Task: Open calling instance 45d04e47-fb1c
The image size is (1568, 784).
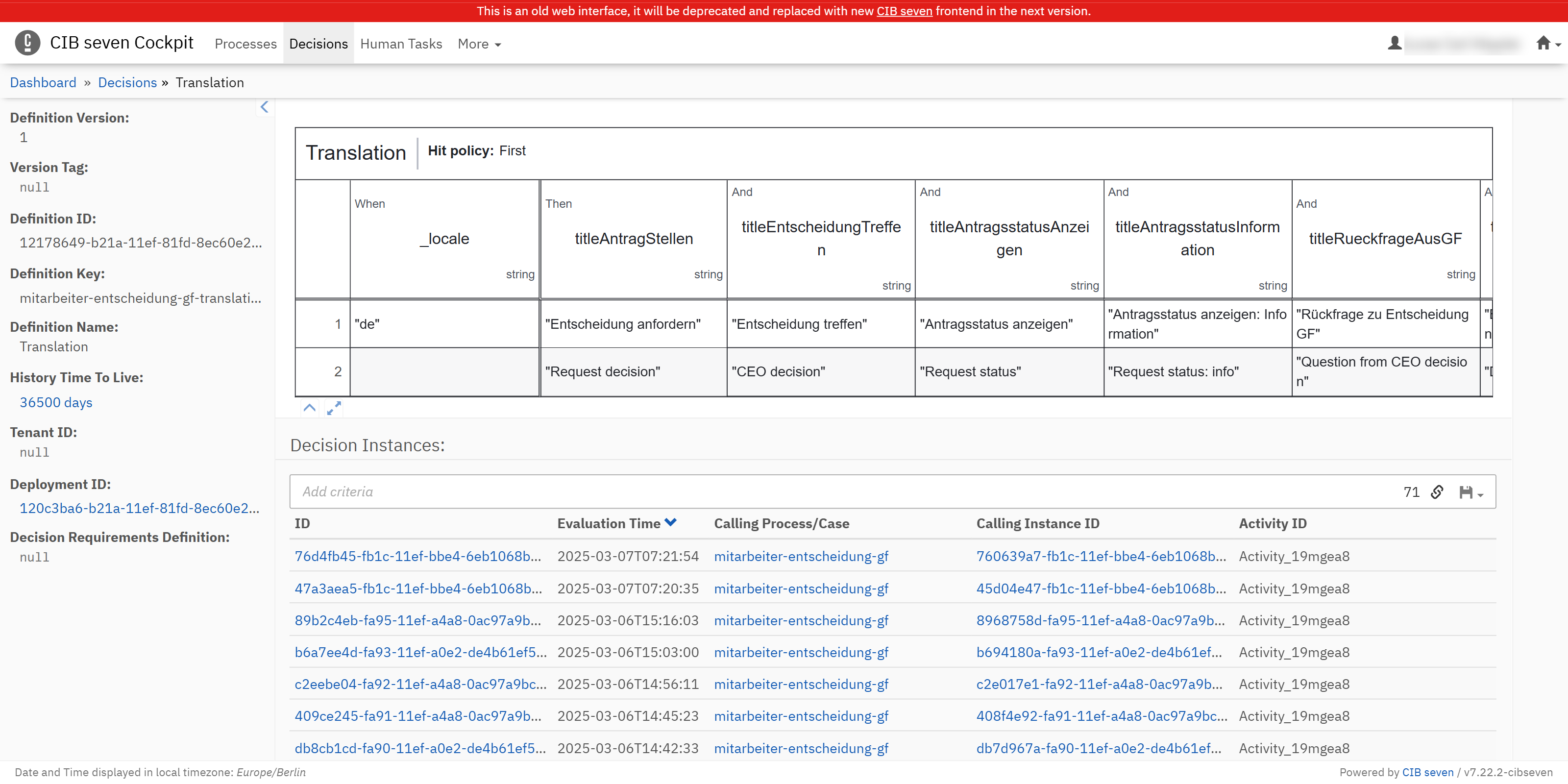Action: [x=1101, y=588]
